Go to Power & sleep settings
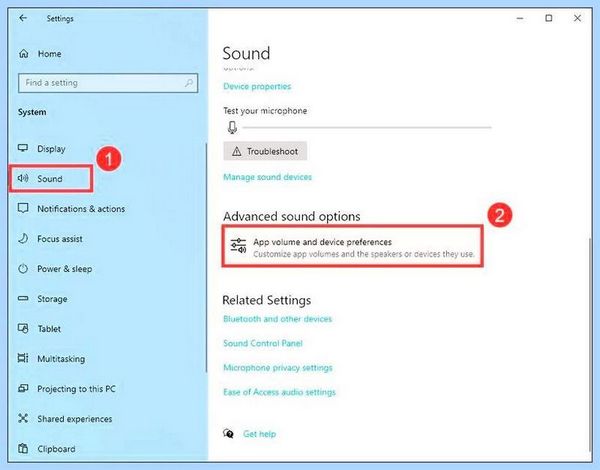The image size is (600, 470). pos(65,269)
